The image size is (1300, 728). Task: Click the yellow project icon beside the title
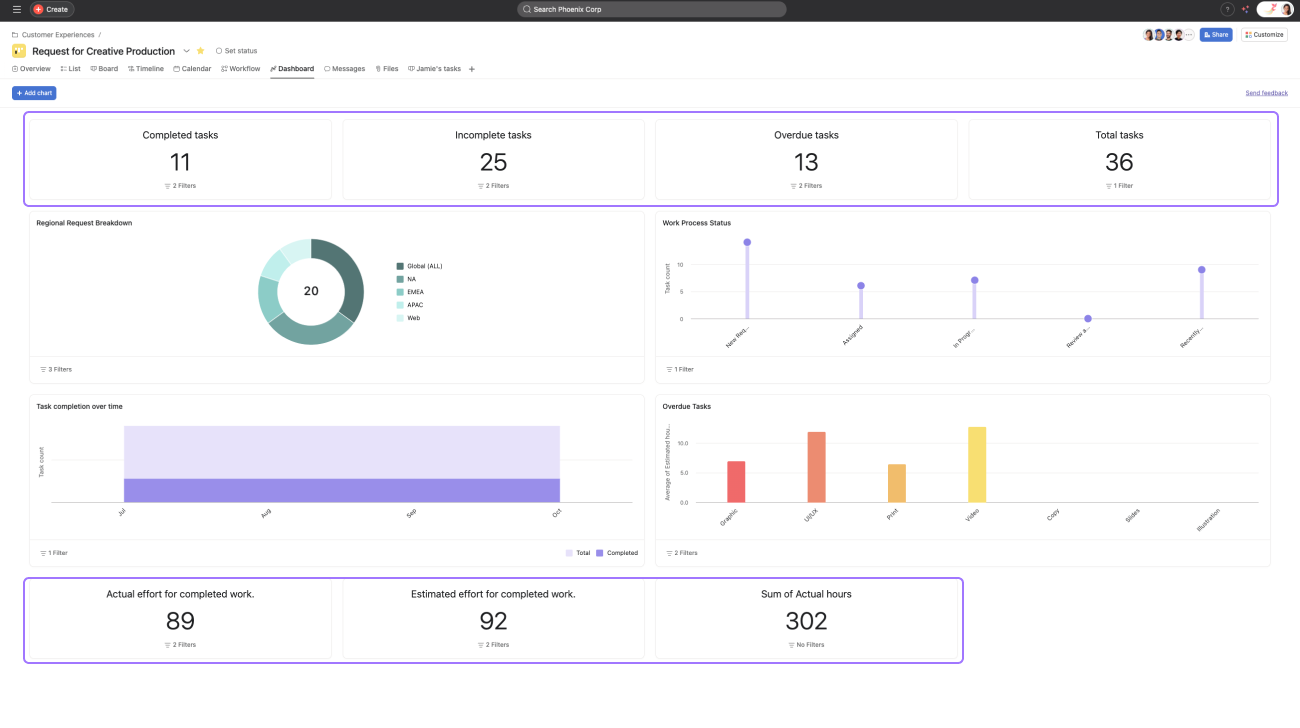click(x=19, y=51)
